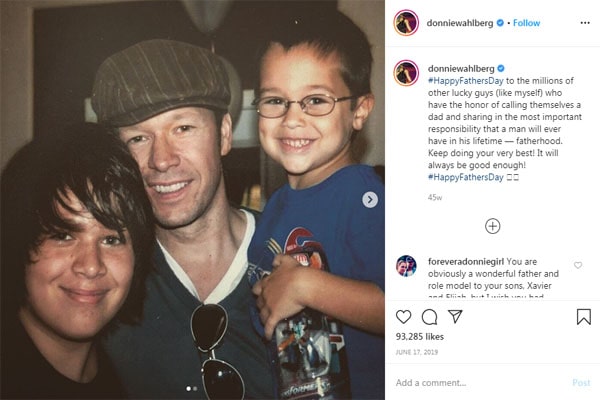This screenshot has width=600, height=400.
Task: Focus the Add a comment field
Action: point(478,383)
